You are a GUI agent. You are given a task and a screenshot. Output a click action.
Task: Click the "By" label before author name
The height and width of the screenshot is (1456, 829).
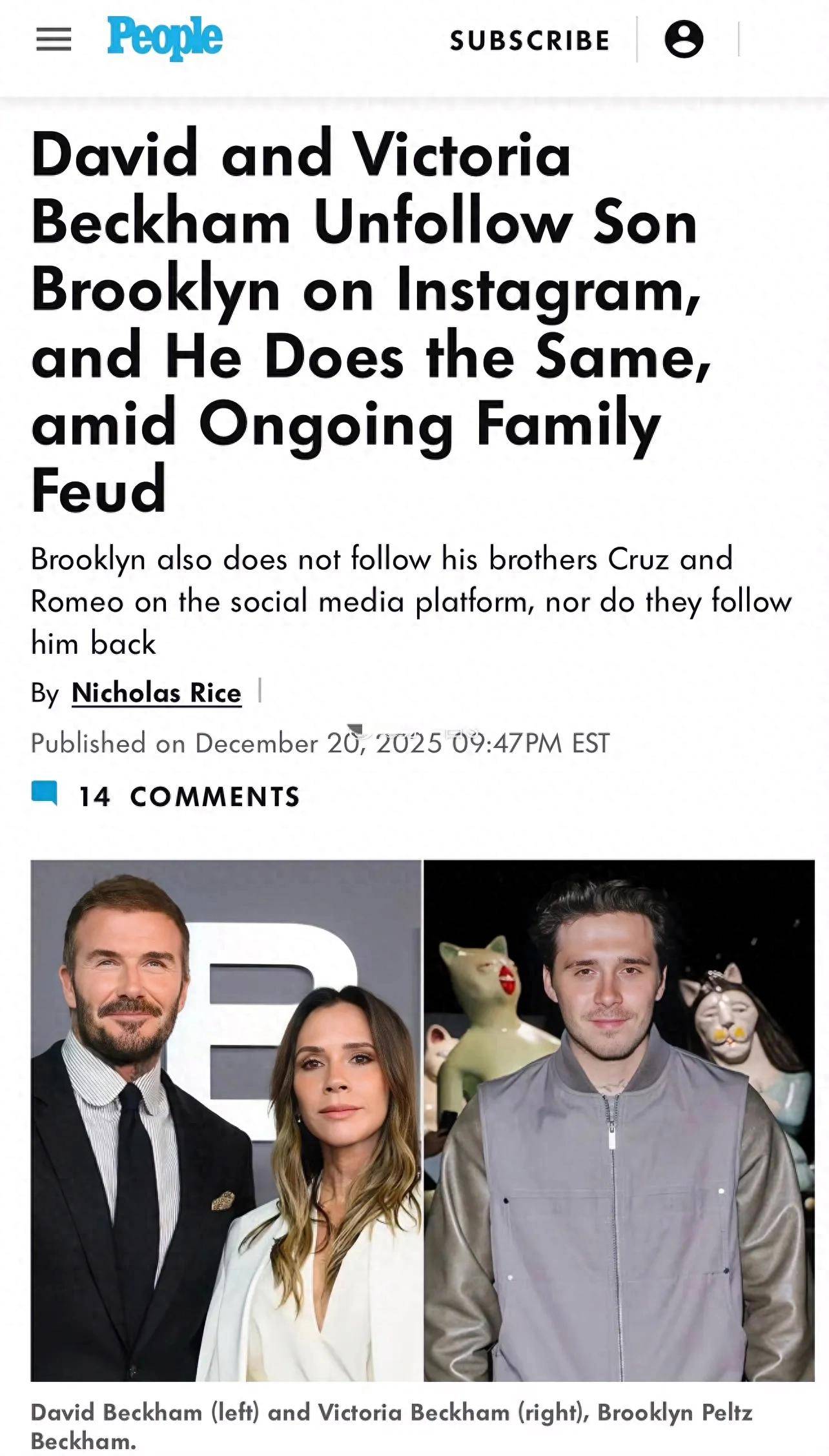tap(45, 694)
